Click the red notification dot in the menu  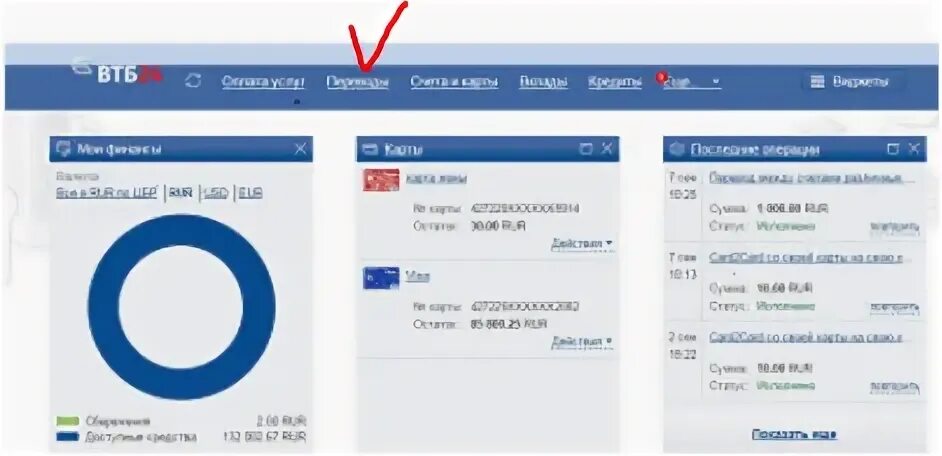(x=661, y=76)
